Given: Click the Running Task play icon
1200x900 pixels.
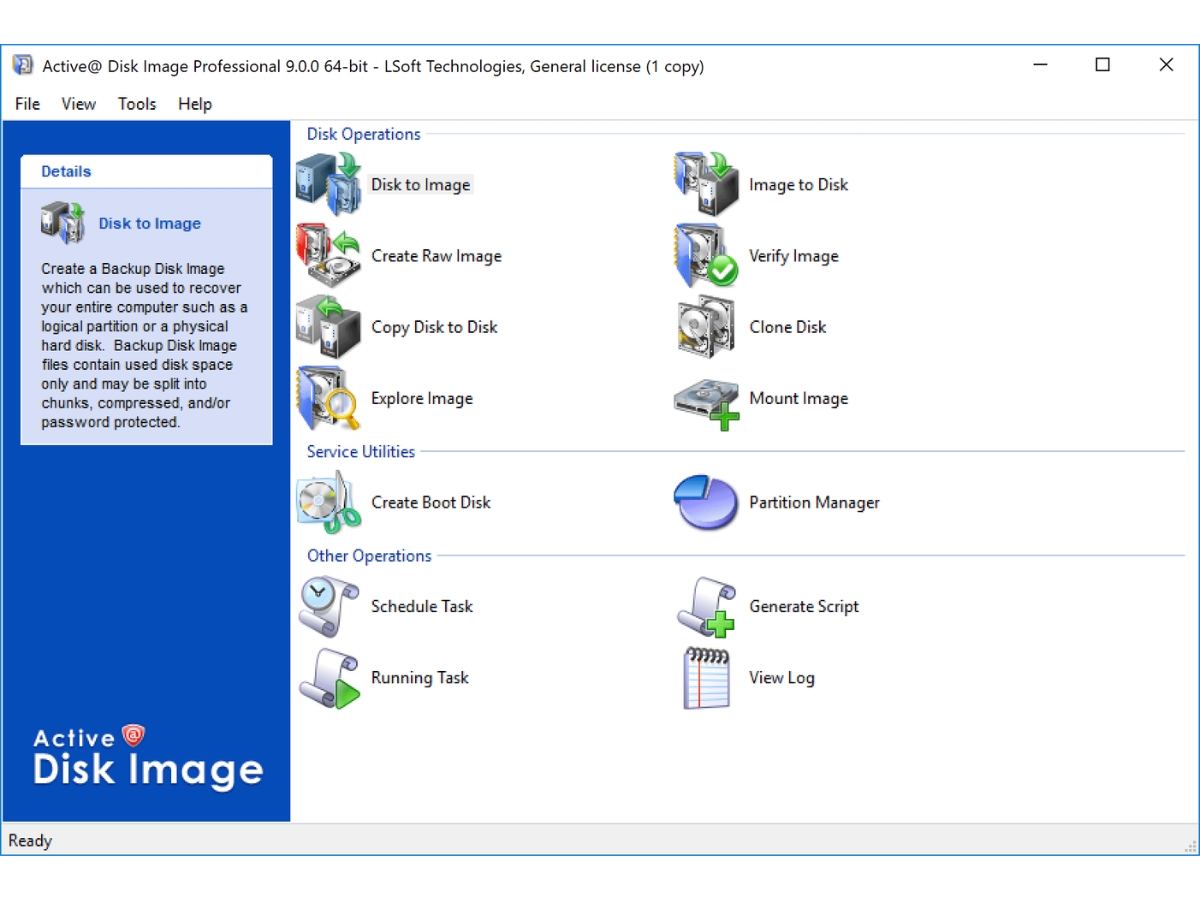Looking at the screenshot, I should [329, 678].
